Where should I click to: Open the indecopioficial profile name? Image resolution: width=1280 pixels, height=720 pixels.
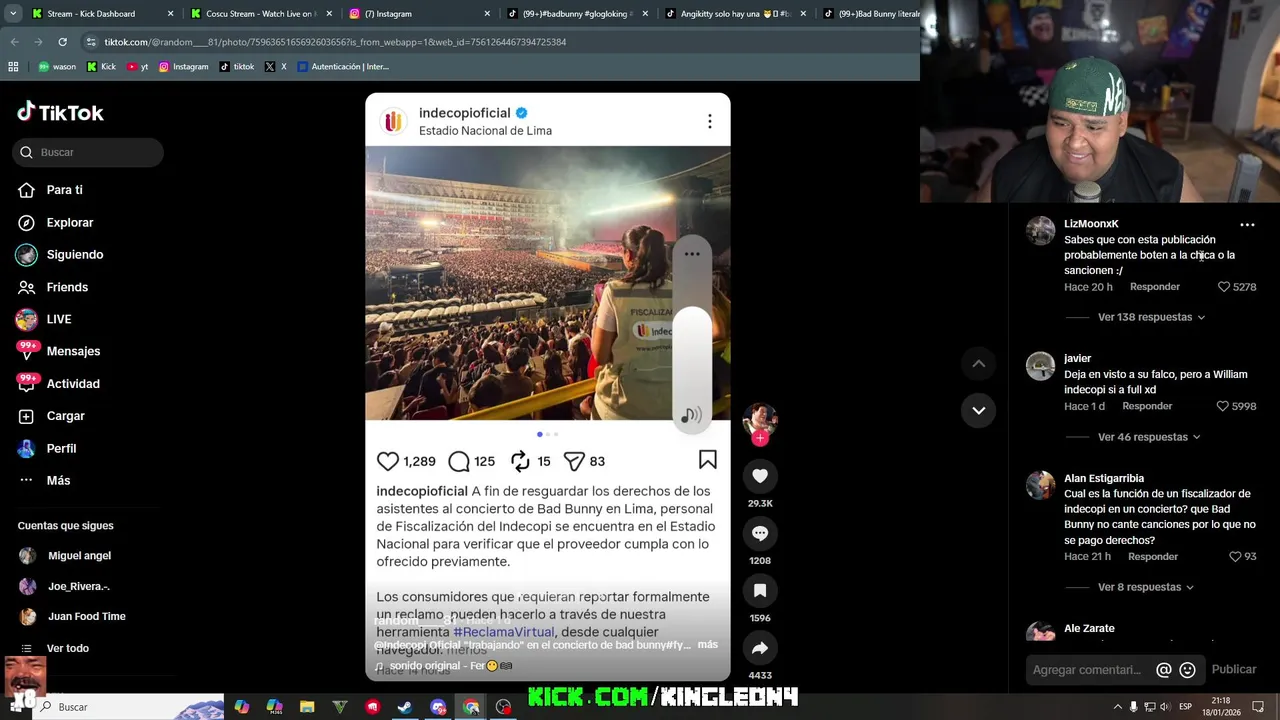coord(464,113)
